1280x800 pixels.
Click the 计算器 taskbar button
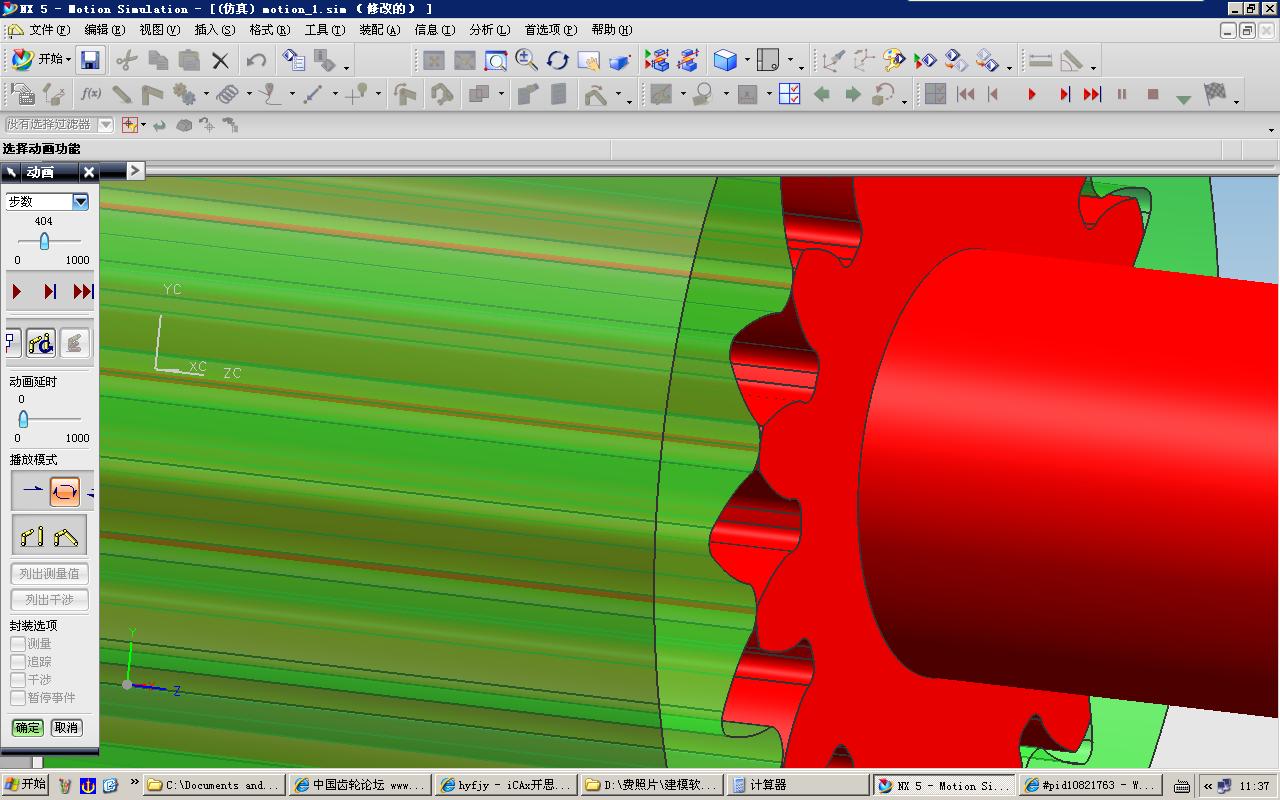click(x=797, y=786)
